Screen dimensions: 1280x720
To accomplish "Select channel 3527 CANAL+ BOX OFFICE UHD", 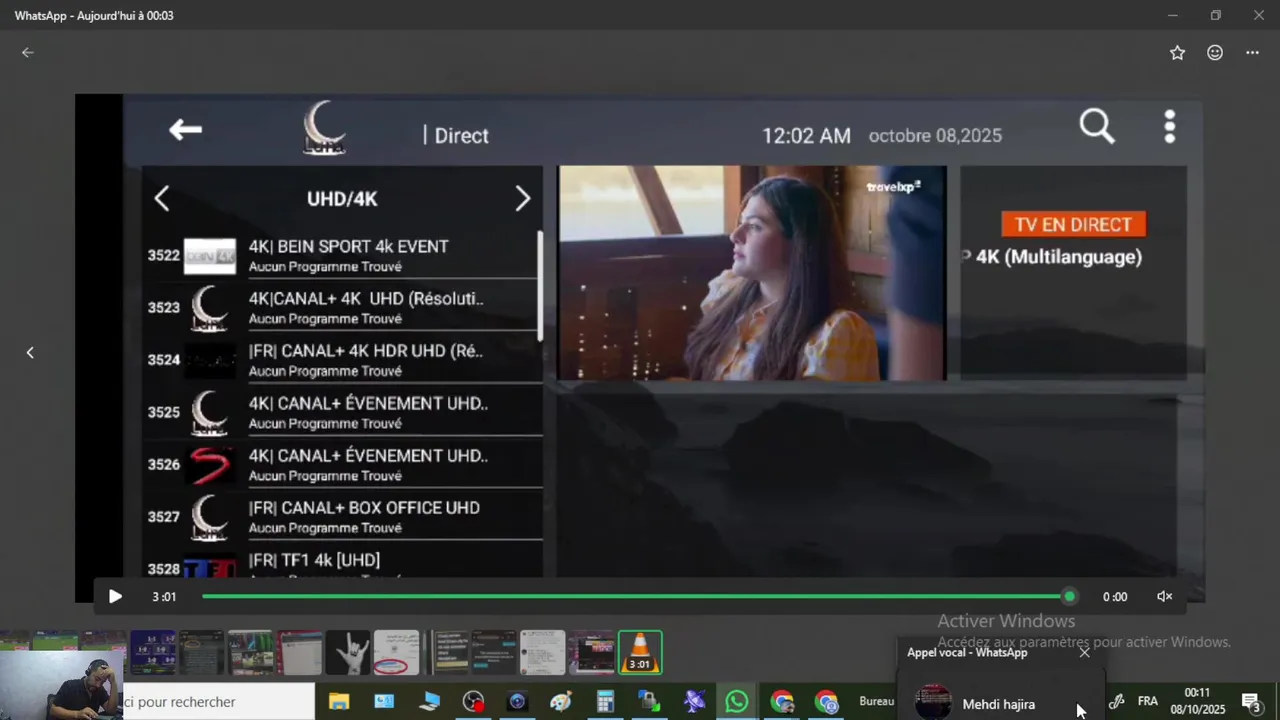I will [343, 516].
